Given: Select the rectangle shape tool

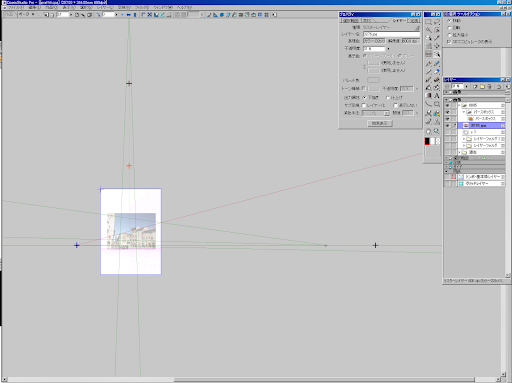Looking at the screenshot, I should click(437, 104).
